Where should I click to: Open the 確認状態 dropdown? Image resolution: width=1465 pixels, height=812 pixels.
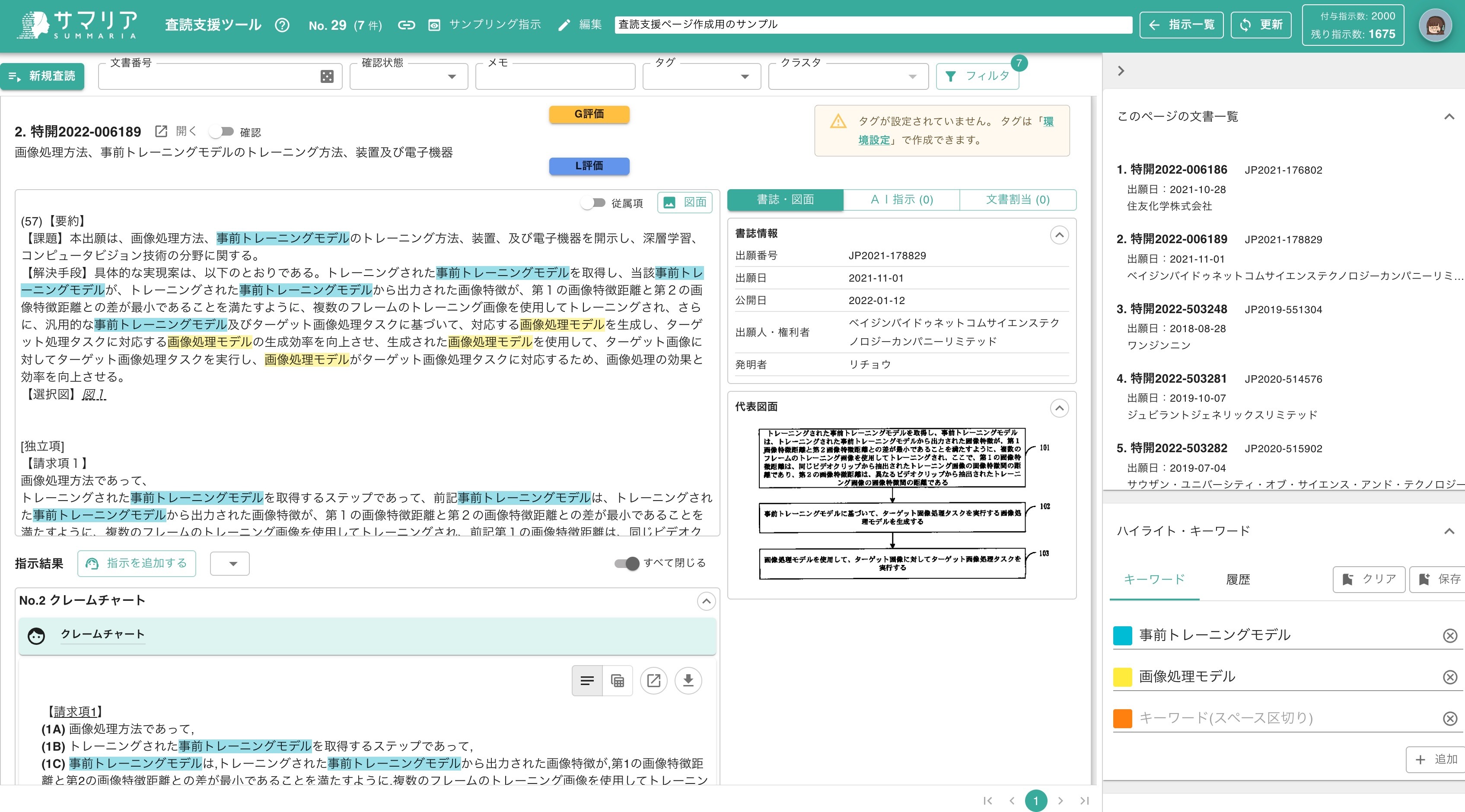click(x=451, y=76)
